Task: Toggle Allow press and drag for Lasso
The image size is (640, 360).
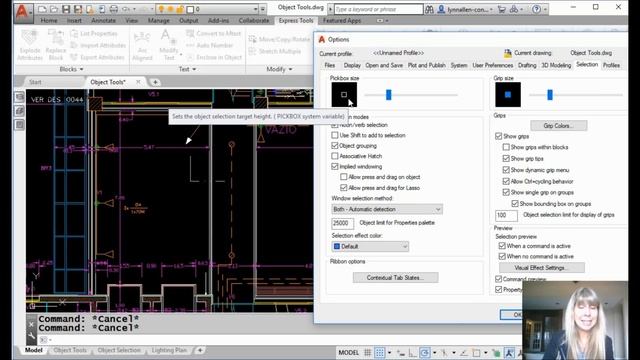Action: point(344,188)
